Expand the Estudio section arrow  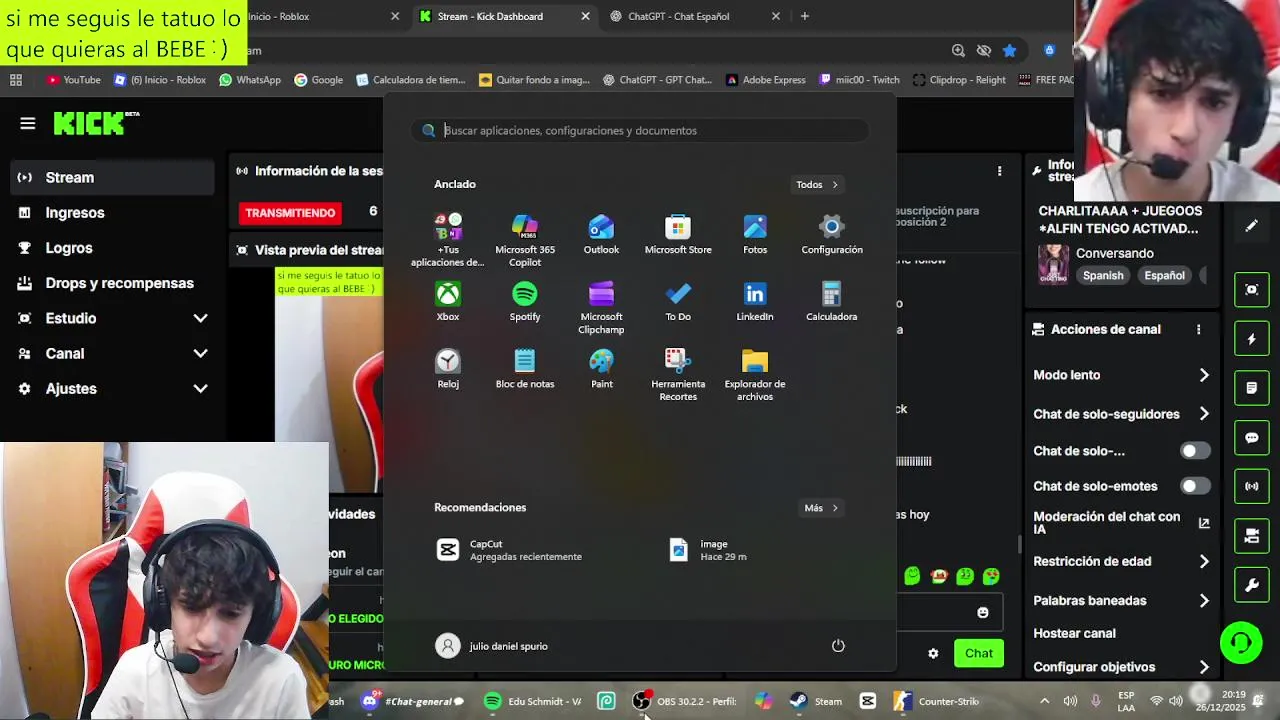(200, 318)
